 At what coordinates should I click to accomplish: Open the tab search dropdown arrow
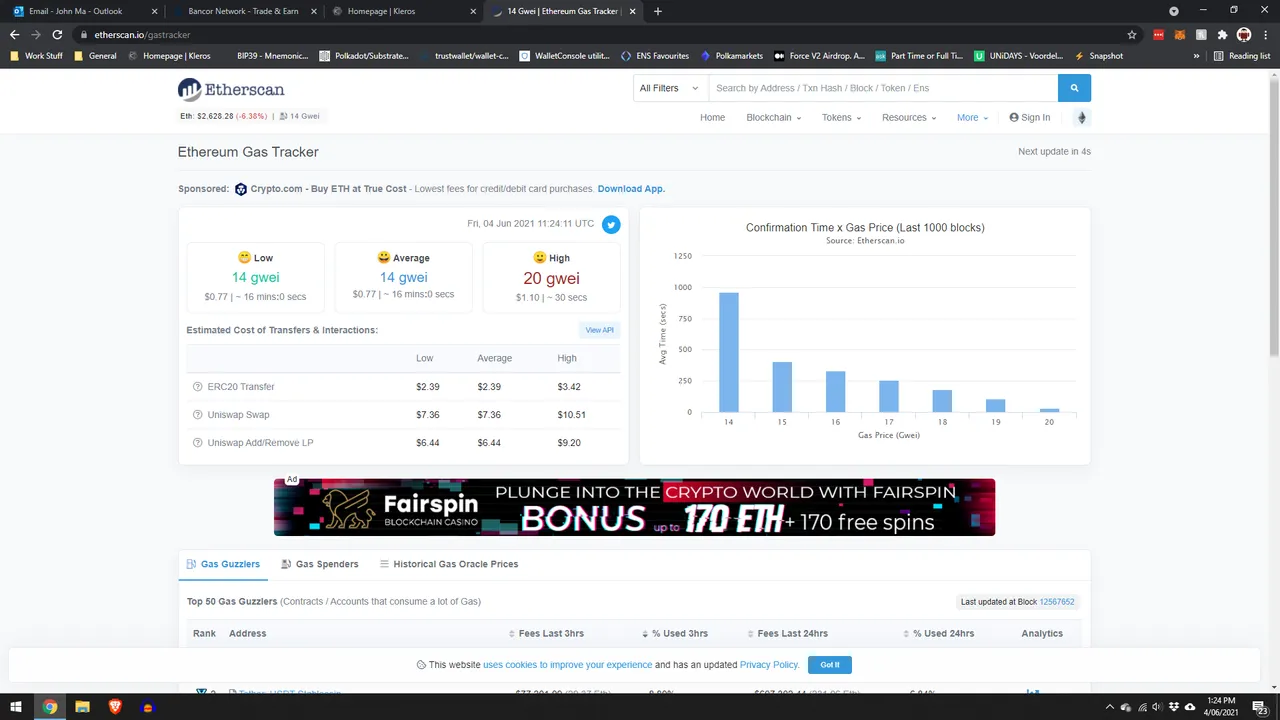[x=1174, y=11]
